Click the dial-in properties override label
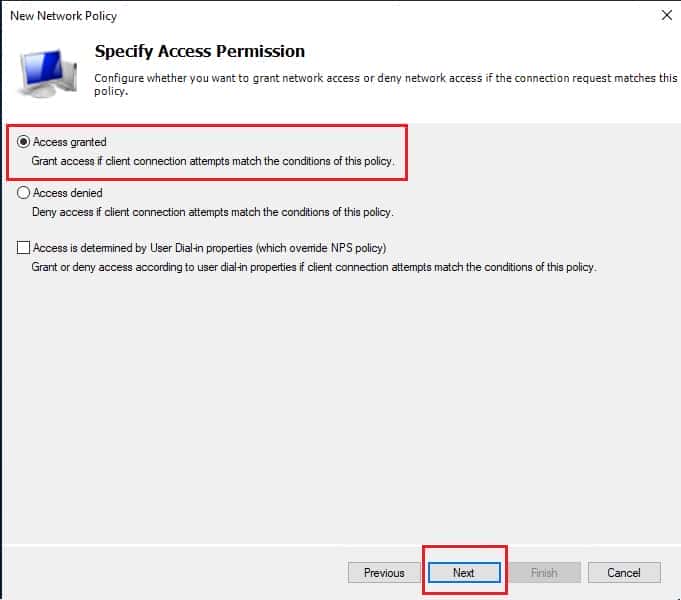Viewport: 681px width, 600px height. [210, 248]
